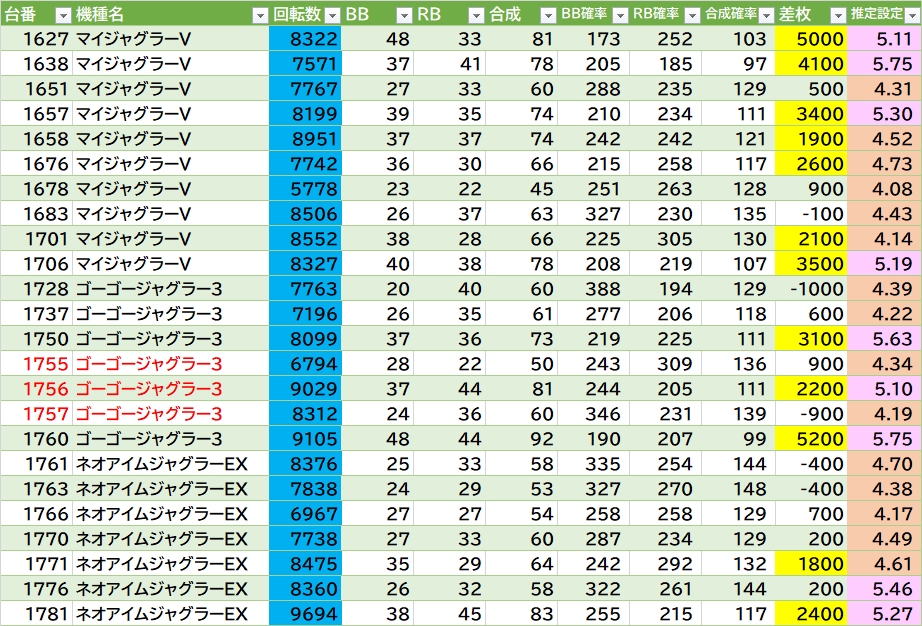Select the 差枚 cell showing -100

click(x=811, y=213)
